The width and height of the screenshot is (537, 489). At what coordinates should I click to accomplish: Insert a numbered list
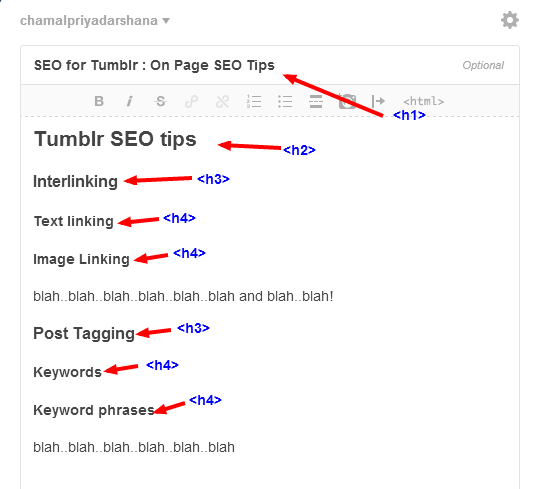tap(254, 101)
